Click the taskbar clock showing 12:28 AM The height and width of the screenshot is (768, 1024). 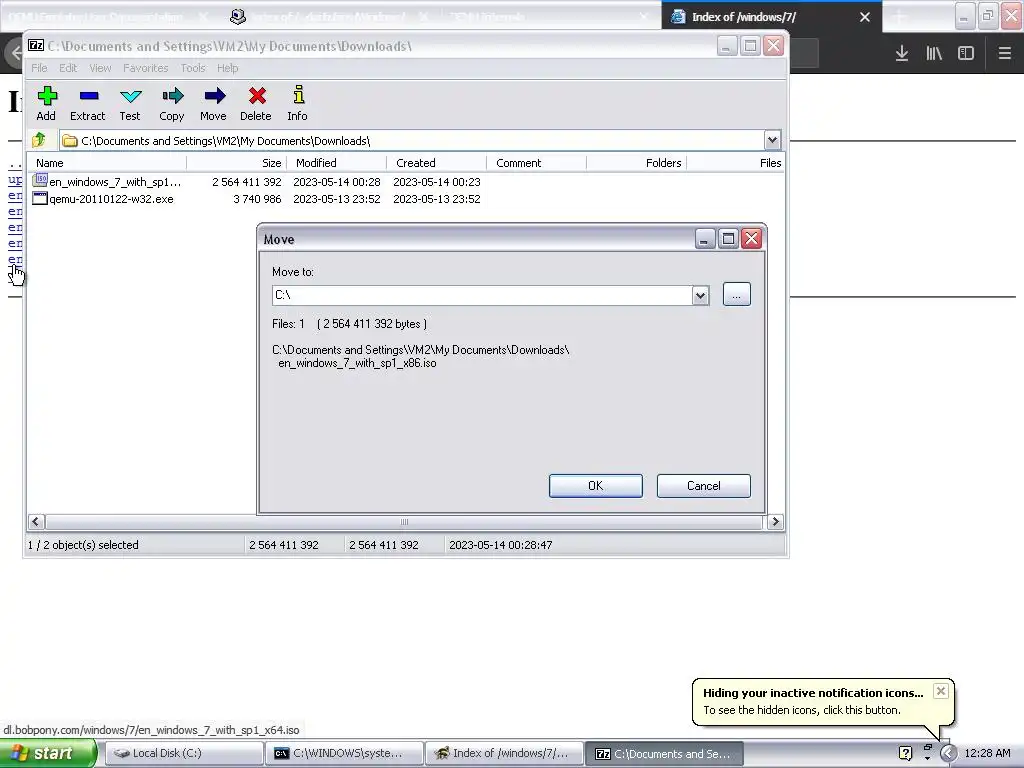tap(987, 753)
